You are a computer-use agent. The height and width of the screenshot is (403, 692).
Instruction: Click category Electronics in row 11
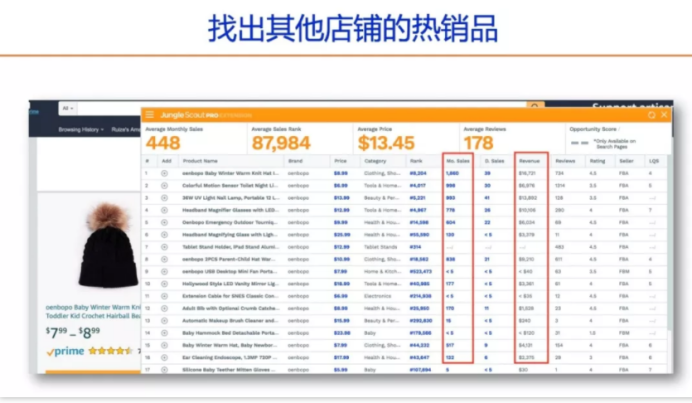click(378, 296)
